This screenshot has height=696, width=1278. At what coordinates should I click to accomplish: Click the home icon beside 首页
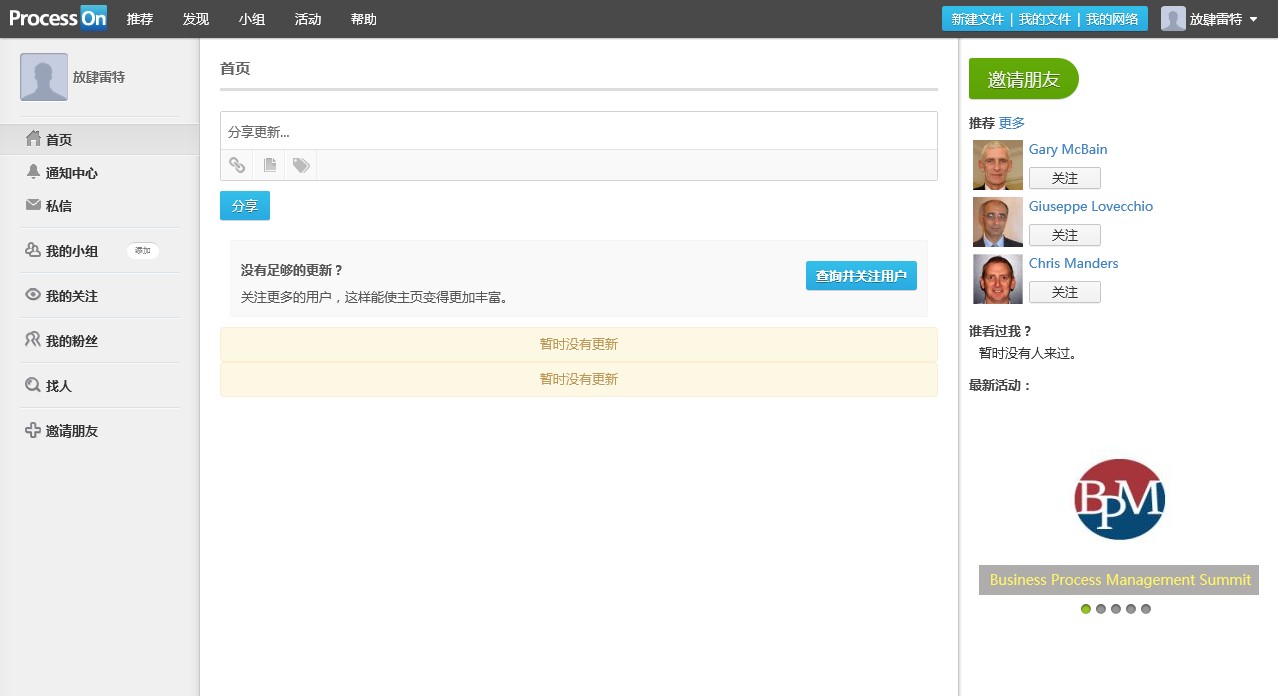click(33, 139)
